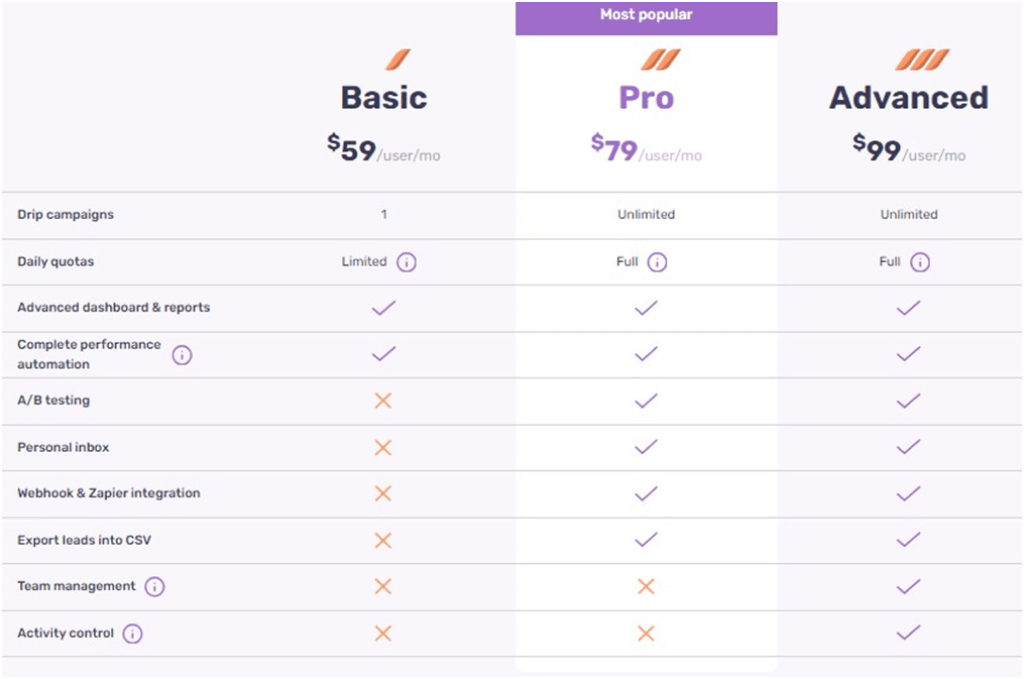Click the double-stripe Pro plan logo
Viewport: 1024px width, 679px height.
point(659,60)
